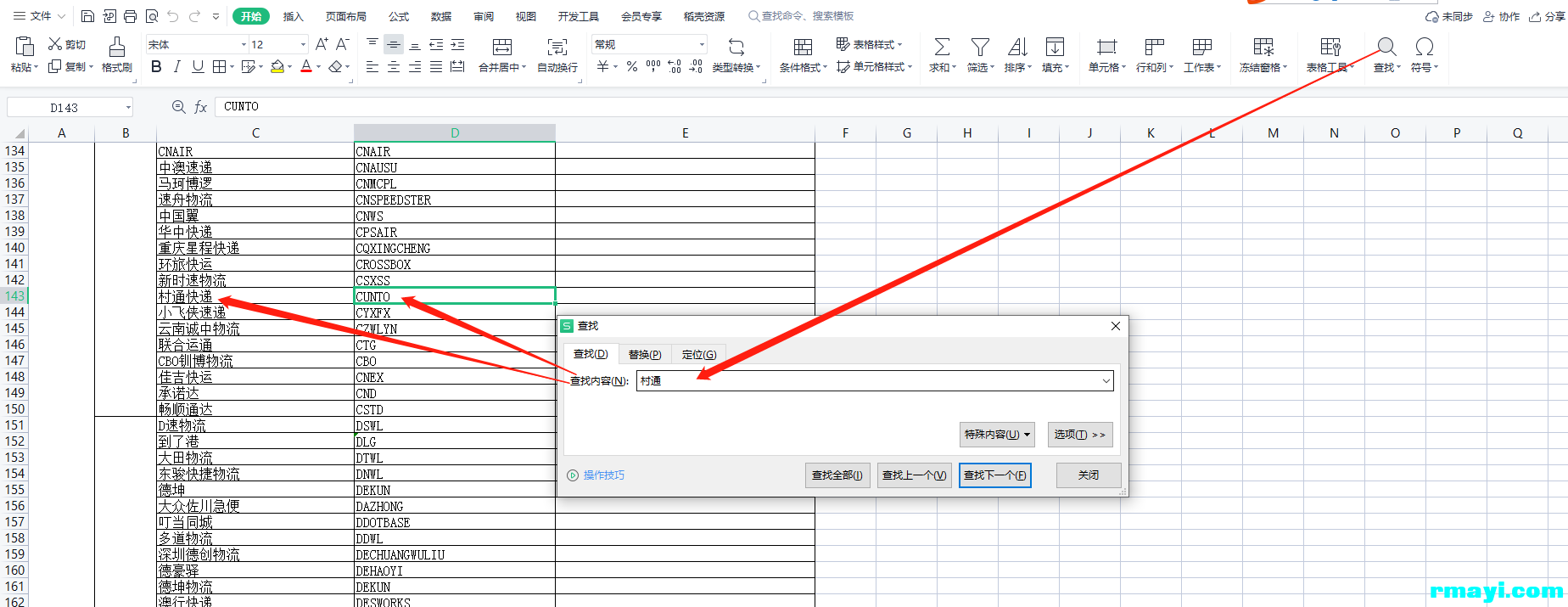
Task: Open the Special Content (特殊内容) dropdown
Action: [997, 435]
